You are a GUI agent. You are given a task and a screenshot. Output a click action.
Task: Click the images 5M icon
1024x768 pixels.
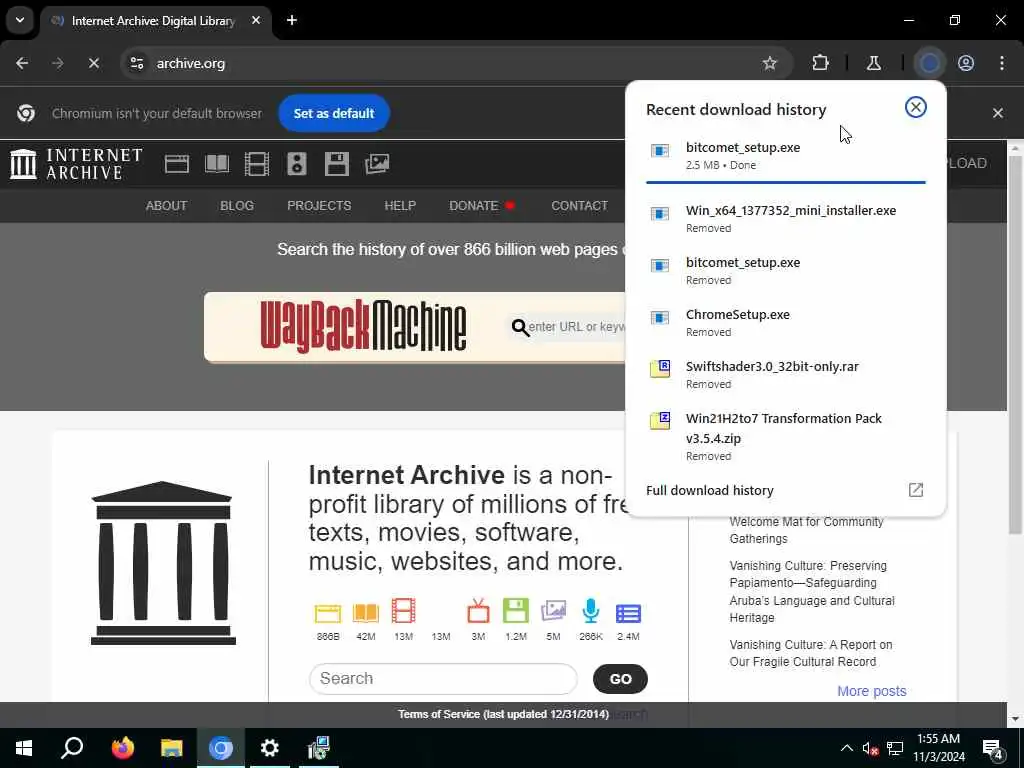click(553, 611)
